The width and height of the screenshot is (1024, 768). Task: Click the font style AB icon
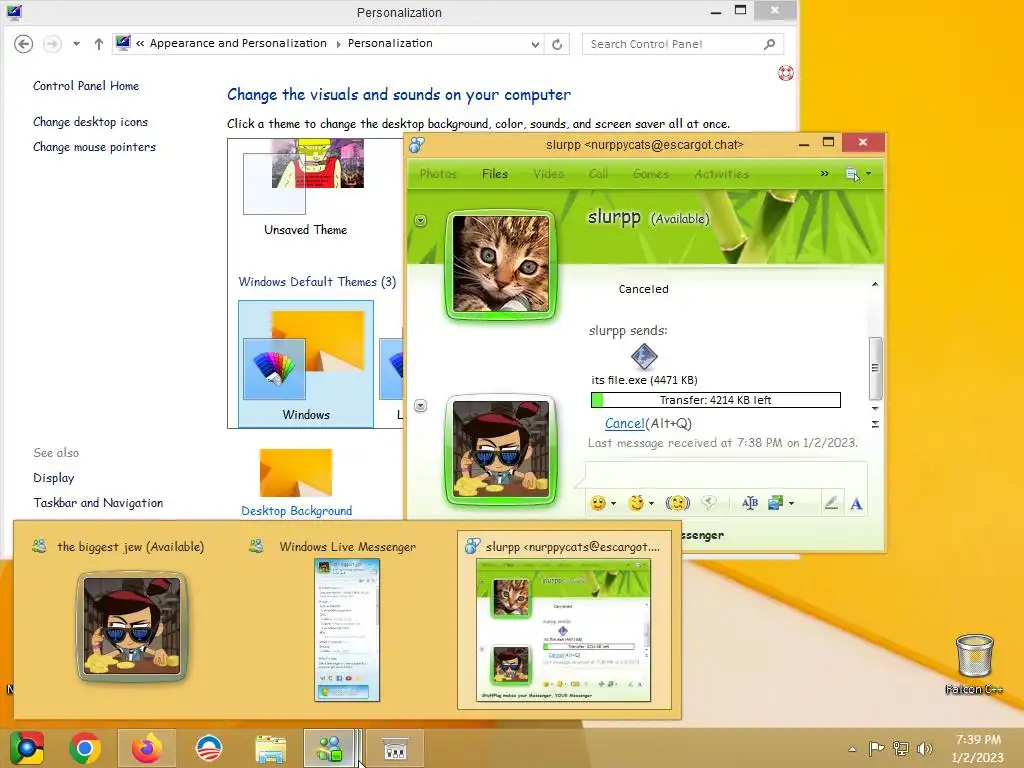pos(750,503)
